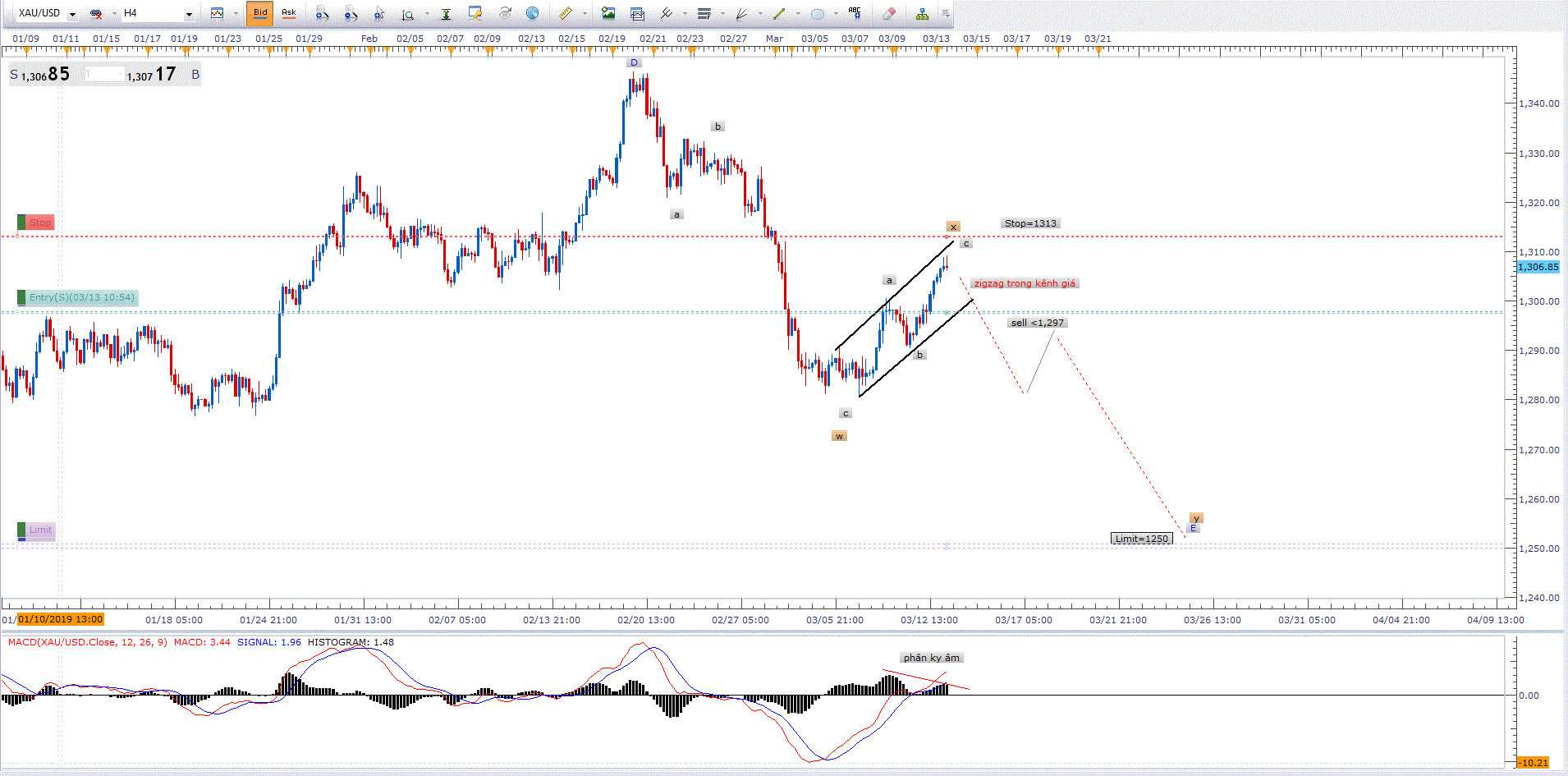Expand the chart type dropdown arrow
This screenshot has width=1568, height=776.
pos(235,14)
